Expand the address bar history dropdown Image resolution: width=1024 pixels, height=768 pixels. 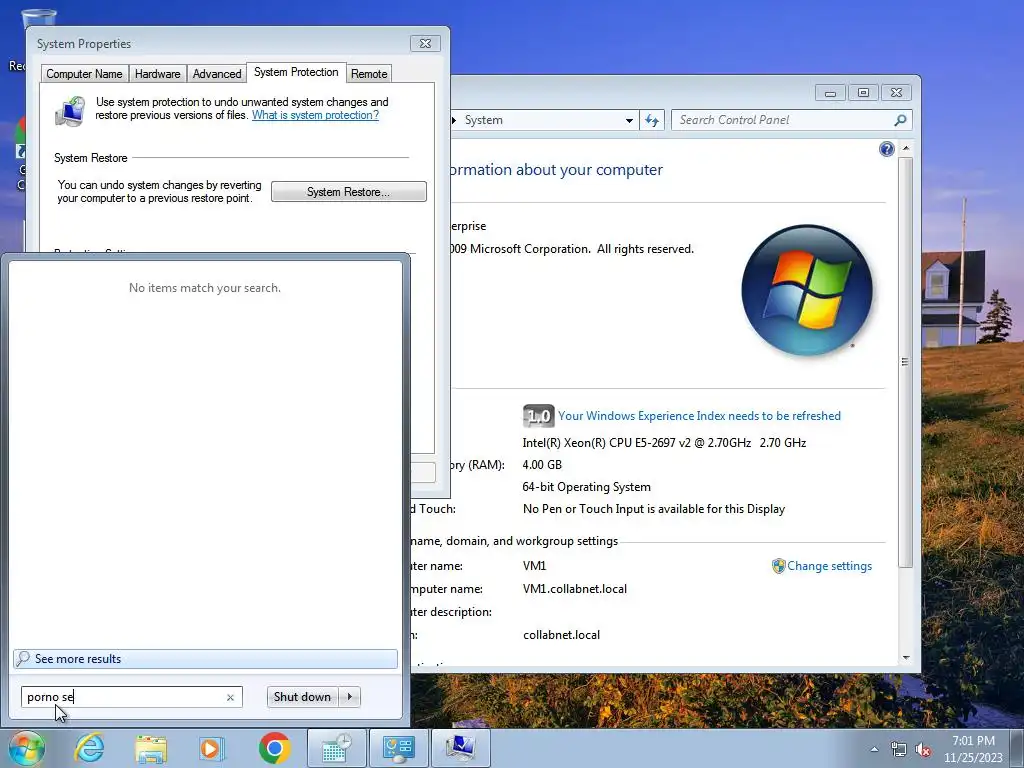click(629, 120)
